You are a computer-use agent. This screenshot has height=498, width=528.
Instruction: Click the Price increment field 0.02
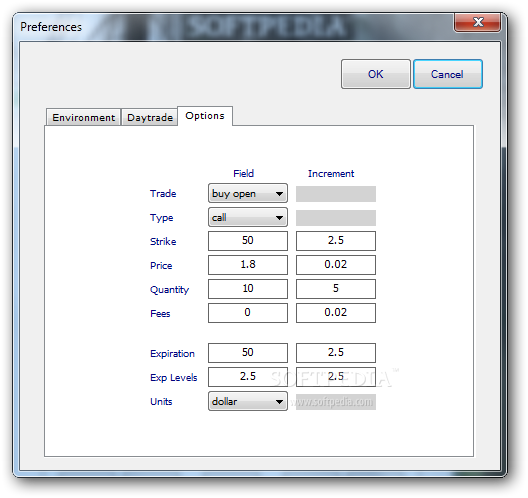(x=336, y=265)
